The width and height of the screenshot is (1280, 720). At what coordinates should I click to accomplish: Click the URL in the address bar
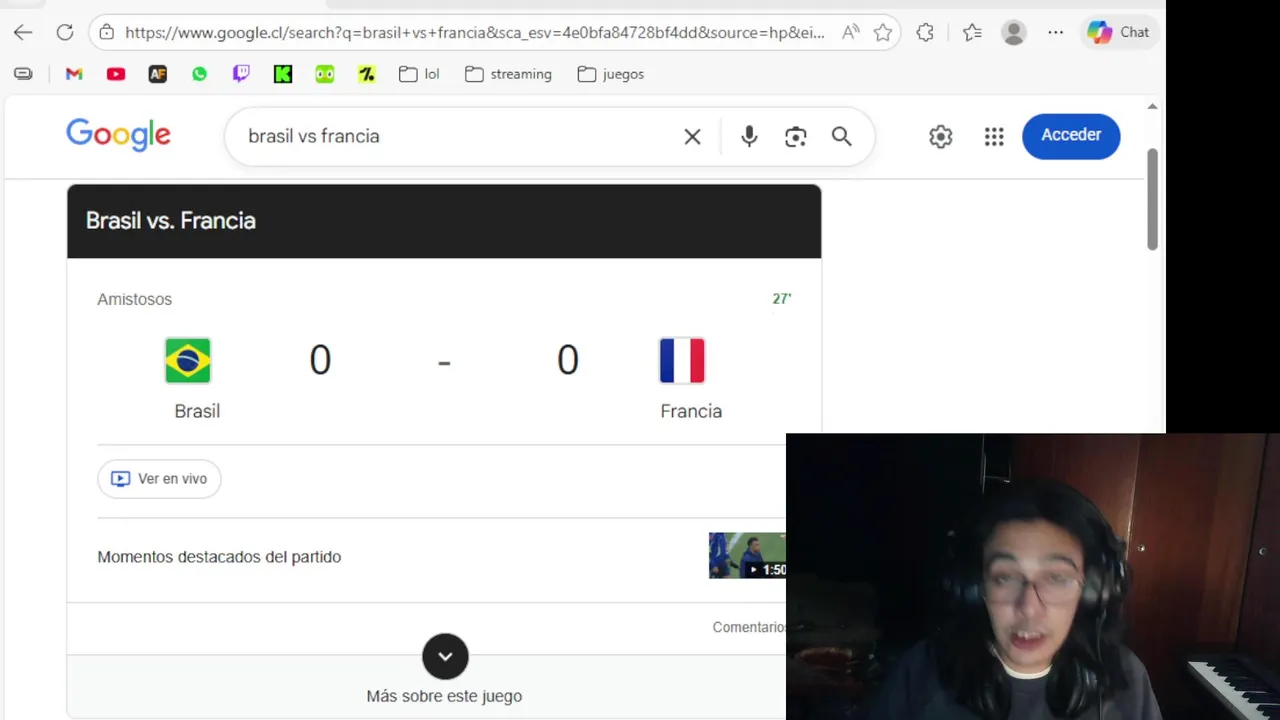pos(475,32)
